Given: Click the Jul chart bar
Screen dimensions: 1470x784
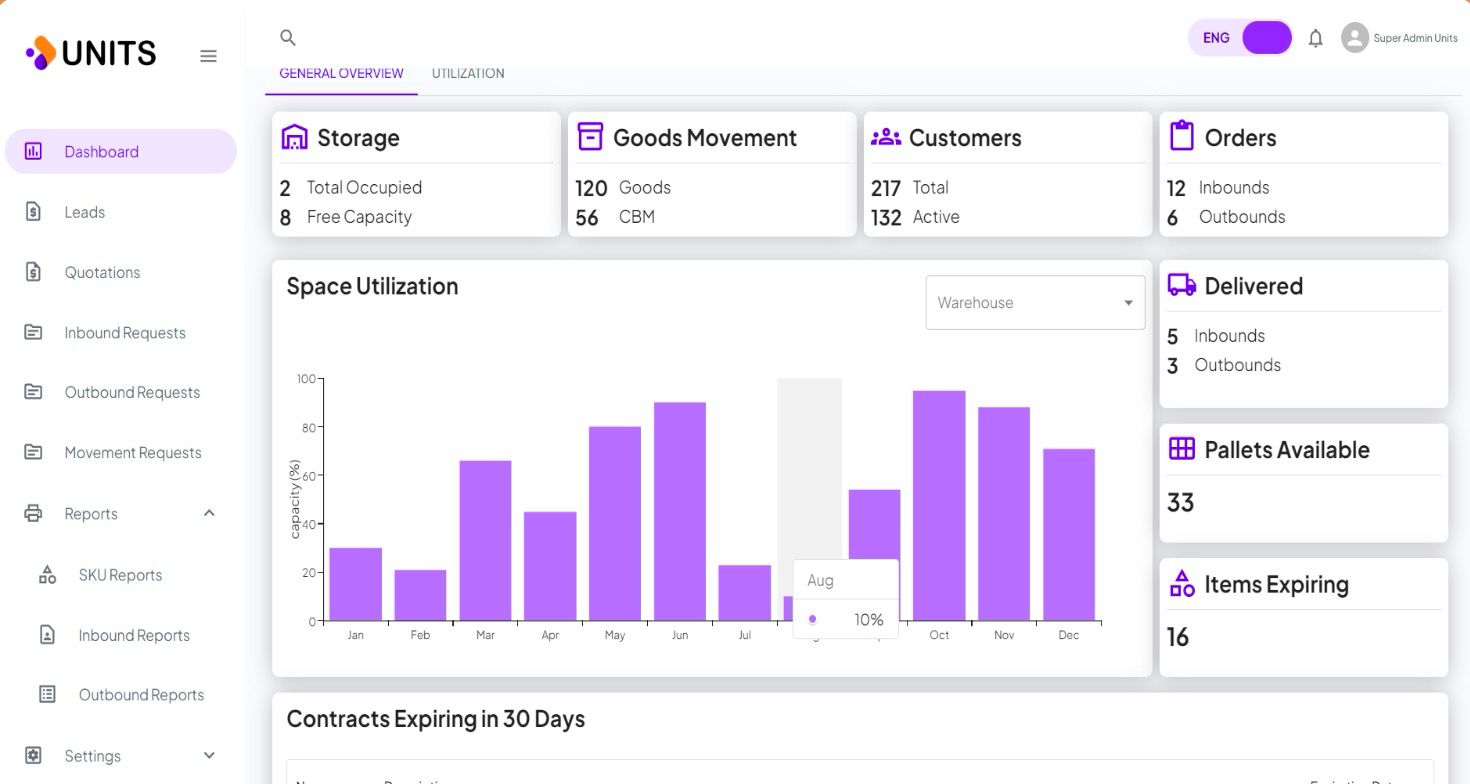Looking at the screenshot, I should pyautogui.click(x=745, y=593).
